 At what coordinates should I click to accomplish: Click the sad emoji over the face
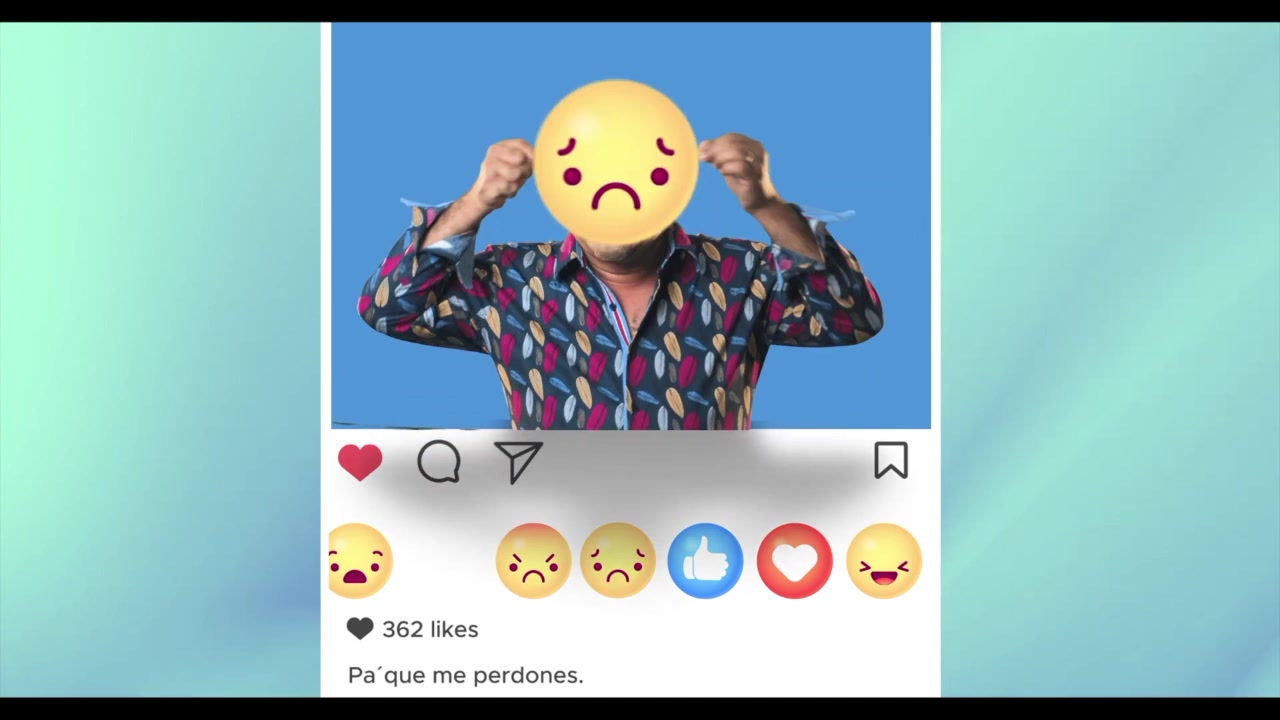point(616,163)
